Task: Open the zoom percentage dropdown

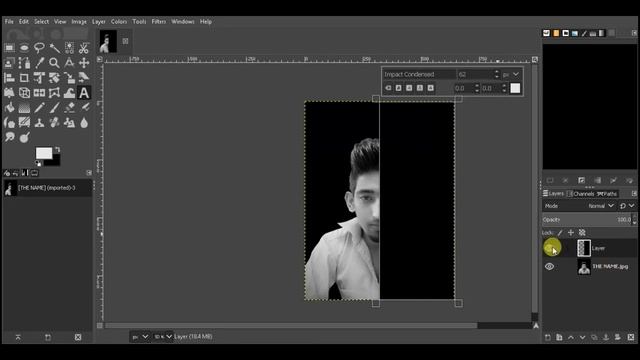Action: pos(163,337)
